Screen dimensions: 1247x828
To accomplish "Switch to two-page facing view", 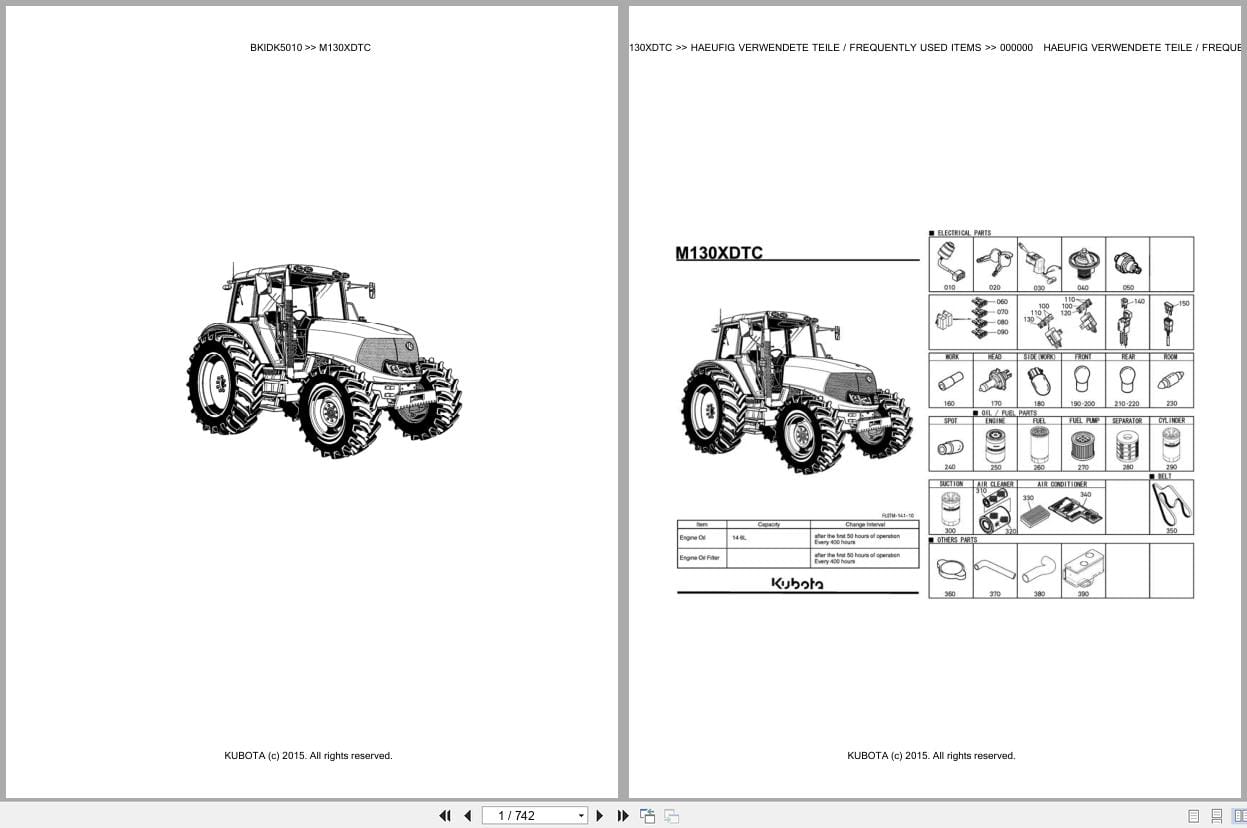I will pos(1238,816).
